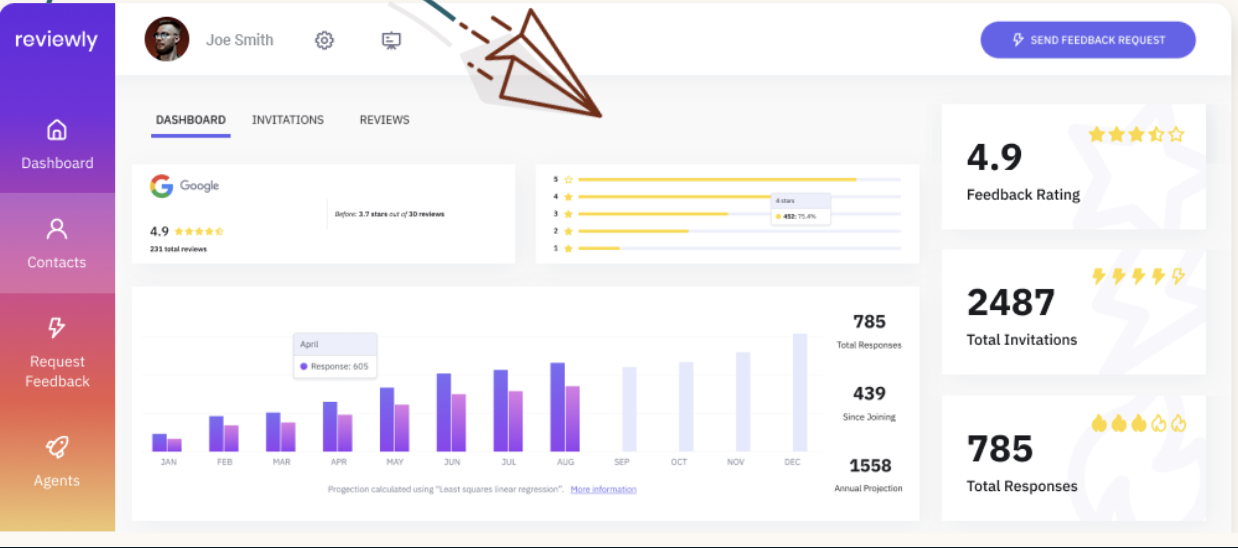Screen dimensions: 1238x548
Task: Click the FEB bar in chart
Action: point(224,434)
